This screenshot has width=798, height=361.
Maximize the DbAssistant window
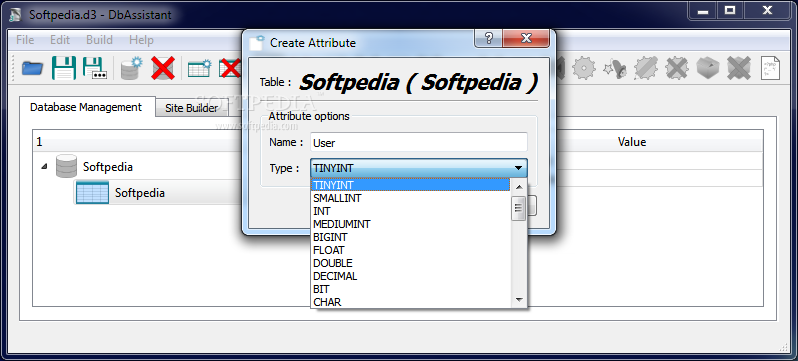730,10
